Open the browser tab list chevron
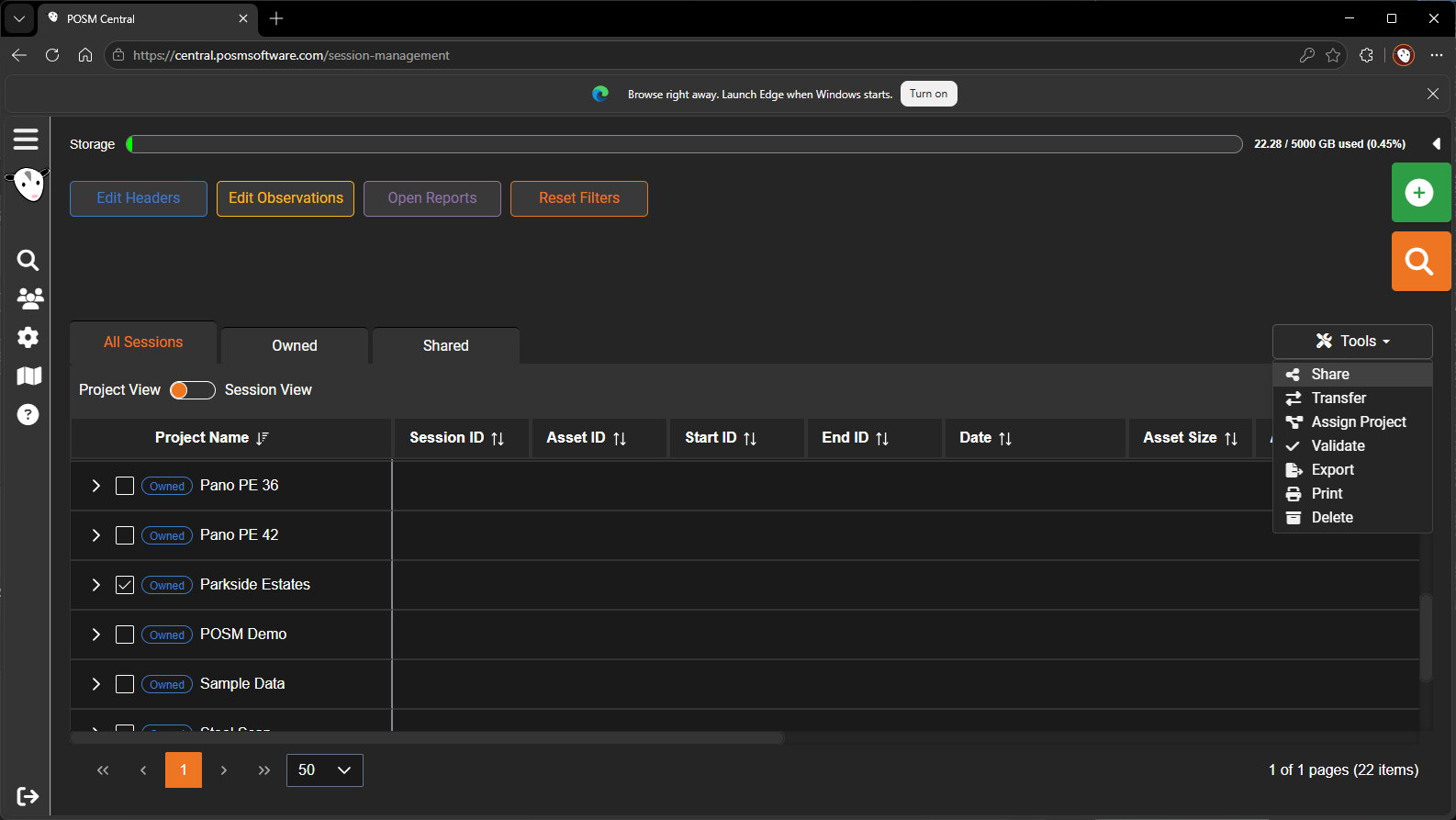This screenshot has height=820, width=1456. tap(18, 18)
